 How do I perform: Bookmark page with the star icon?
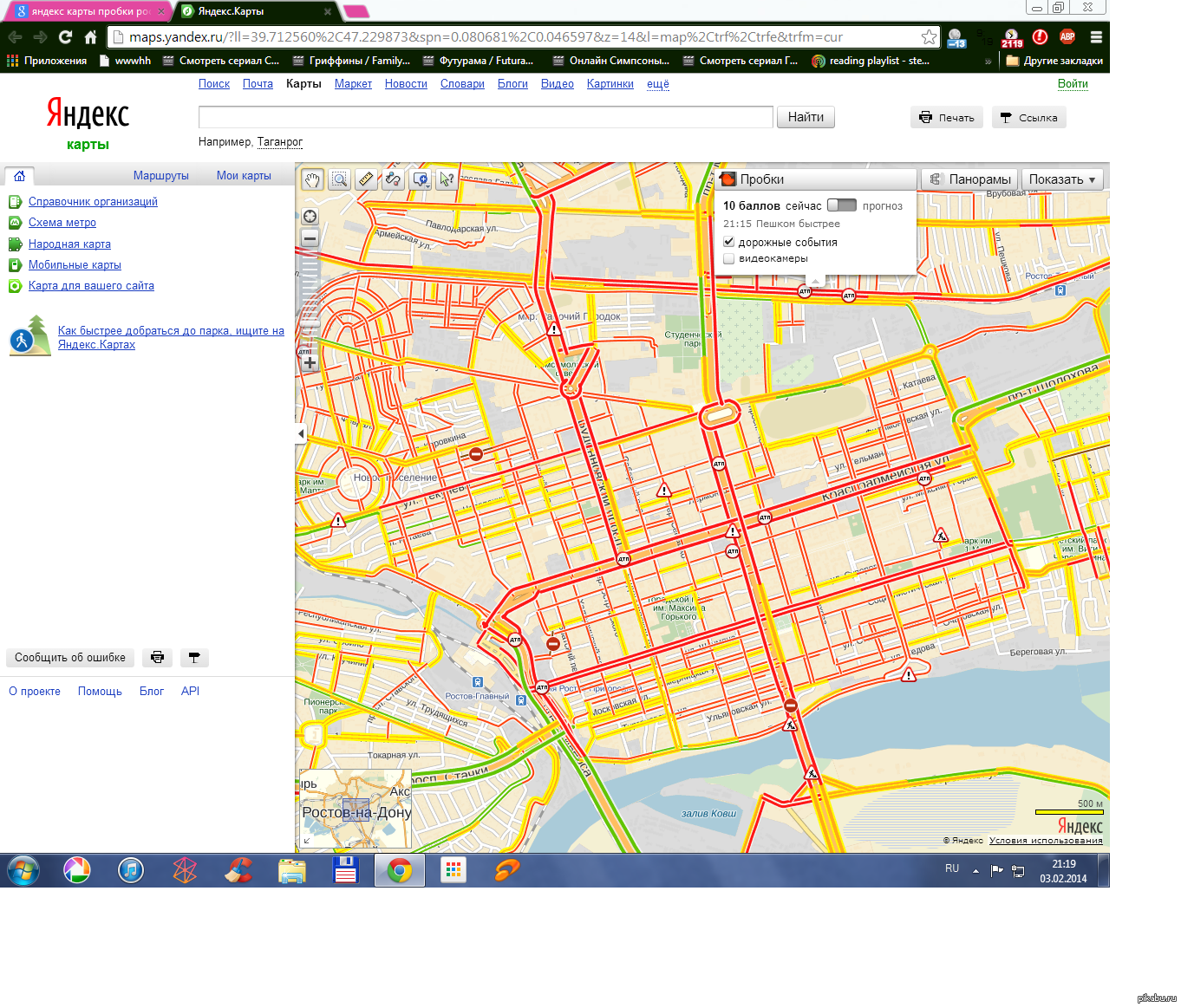pyautogui.click(x=929, y=37)
